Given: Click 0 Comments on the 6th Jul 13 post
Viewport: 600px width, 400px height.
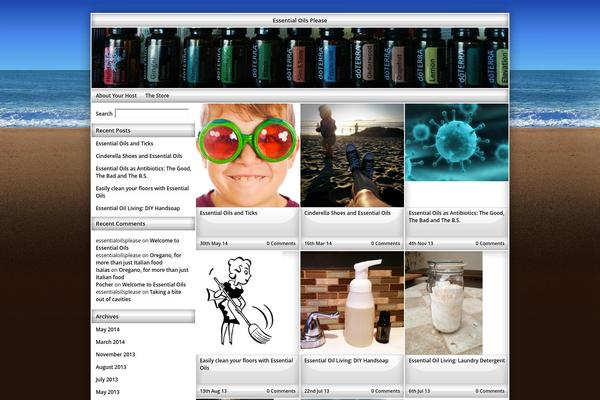Looking at the screenshot, I should point(490,391).
